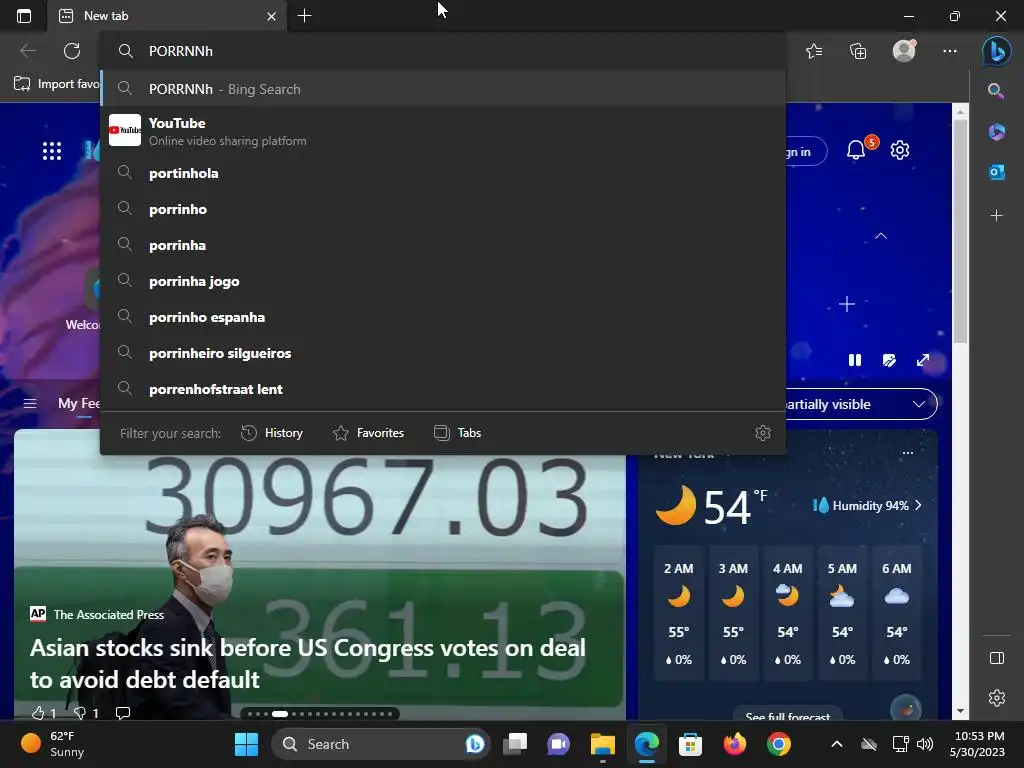The height and width of the screenshot is (768, 1024).
Task: Open the profile avatar icon
Action: click(904, 50)
